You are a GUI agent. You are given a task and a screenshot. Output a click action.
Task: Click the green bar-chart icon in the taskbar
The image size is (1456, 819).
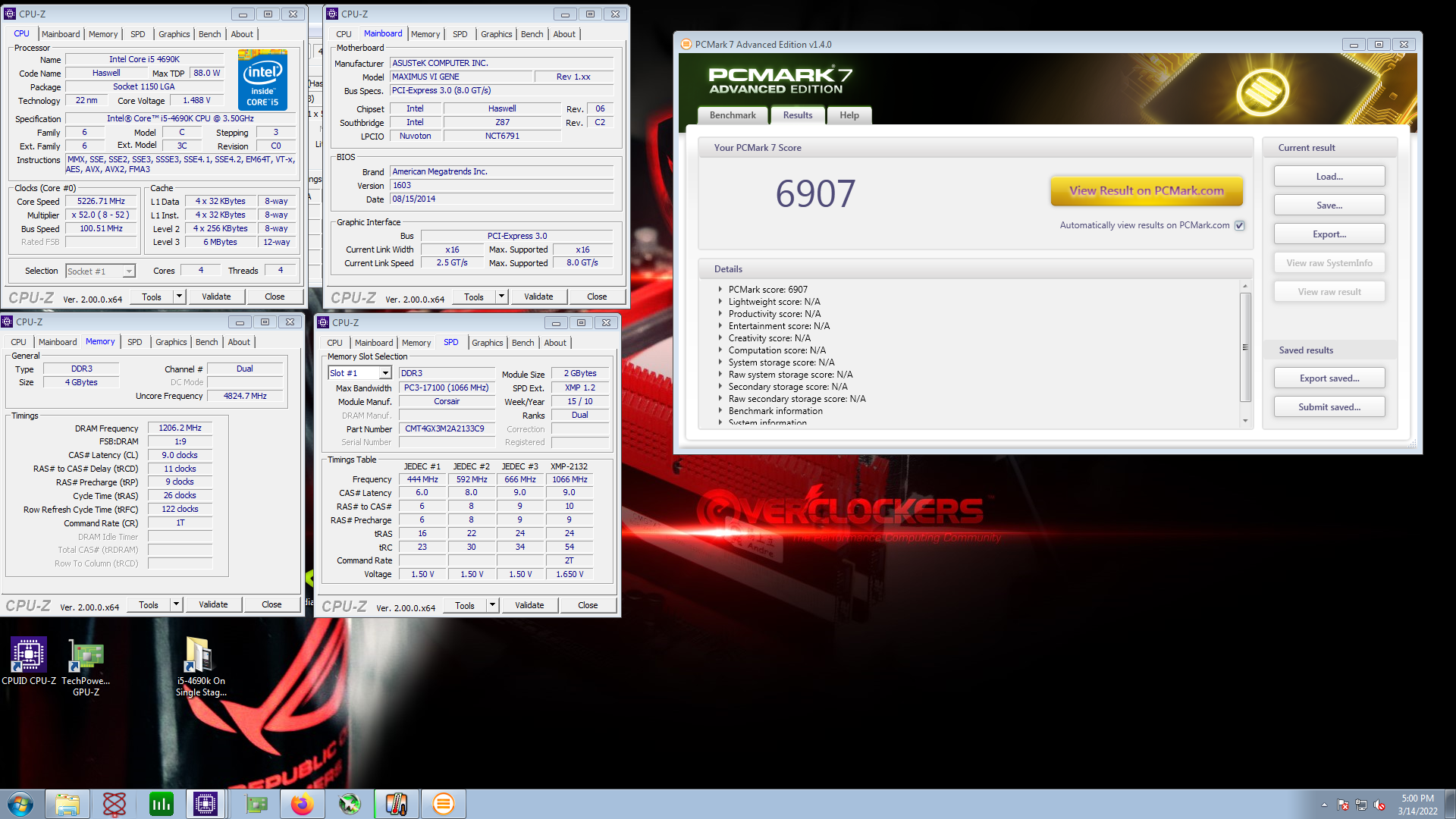(162, 804)
